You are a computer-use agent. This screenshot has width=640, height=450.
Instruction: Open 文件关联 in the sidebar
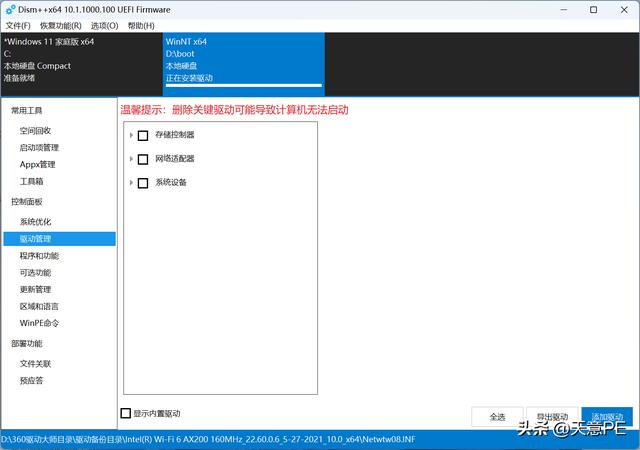click(36, 363)
